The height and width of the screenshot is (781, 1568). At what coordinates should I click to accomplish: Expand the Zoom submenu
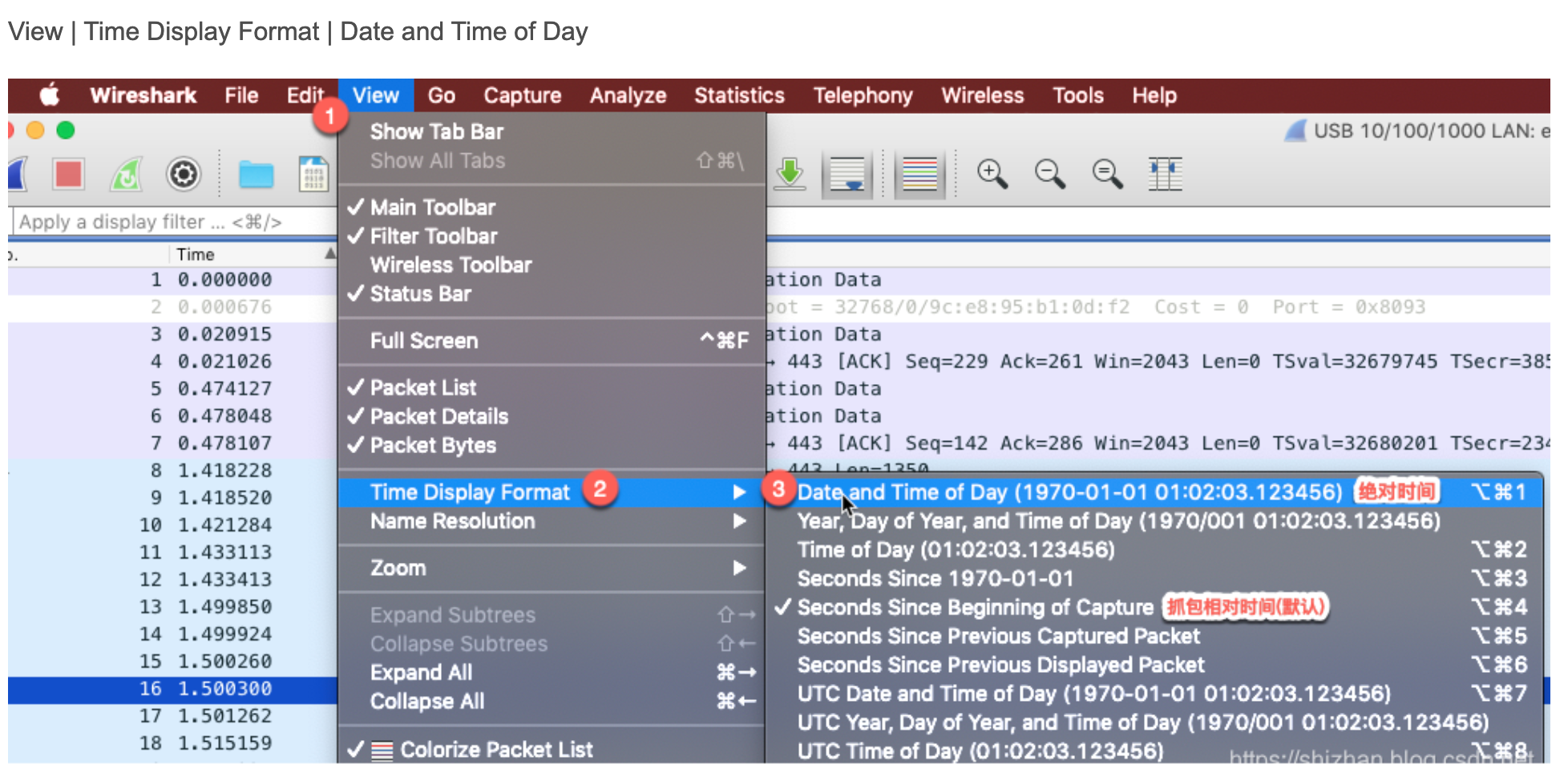click(x=552, y=569)
